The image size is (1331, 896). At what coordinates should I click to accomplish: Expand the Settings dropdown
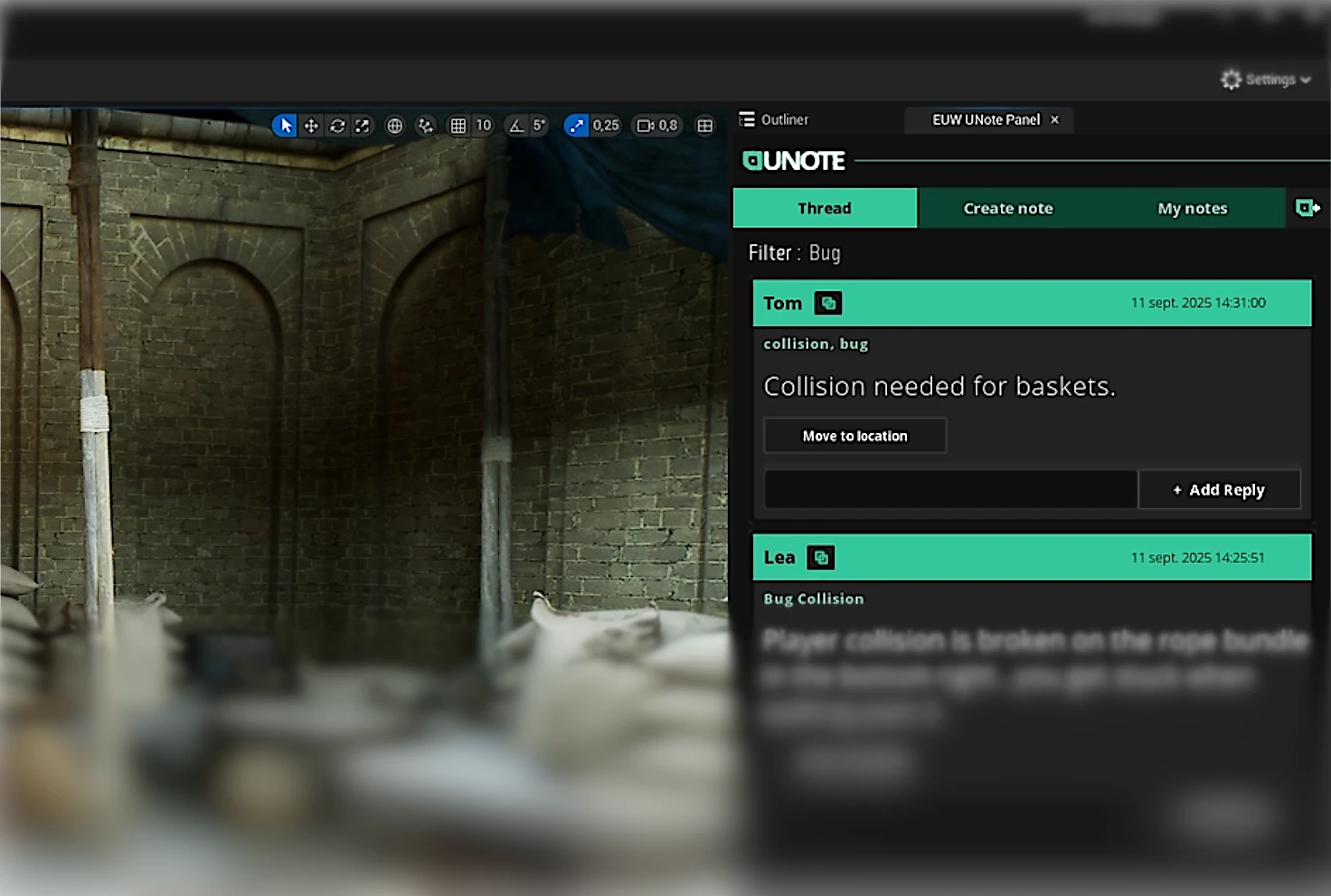point(1266,80)
